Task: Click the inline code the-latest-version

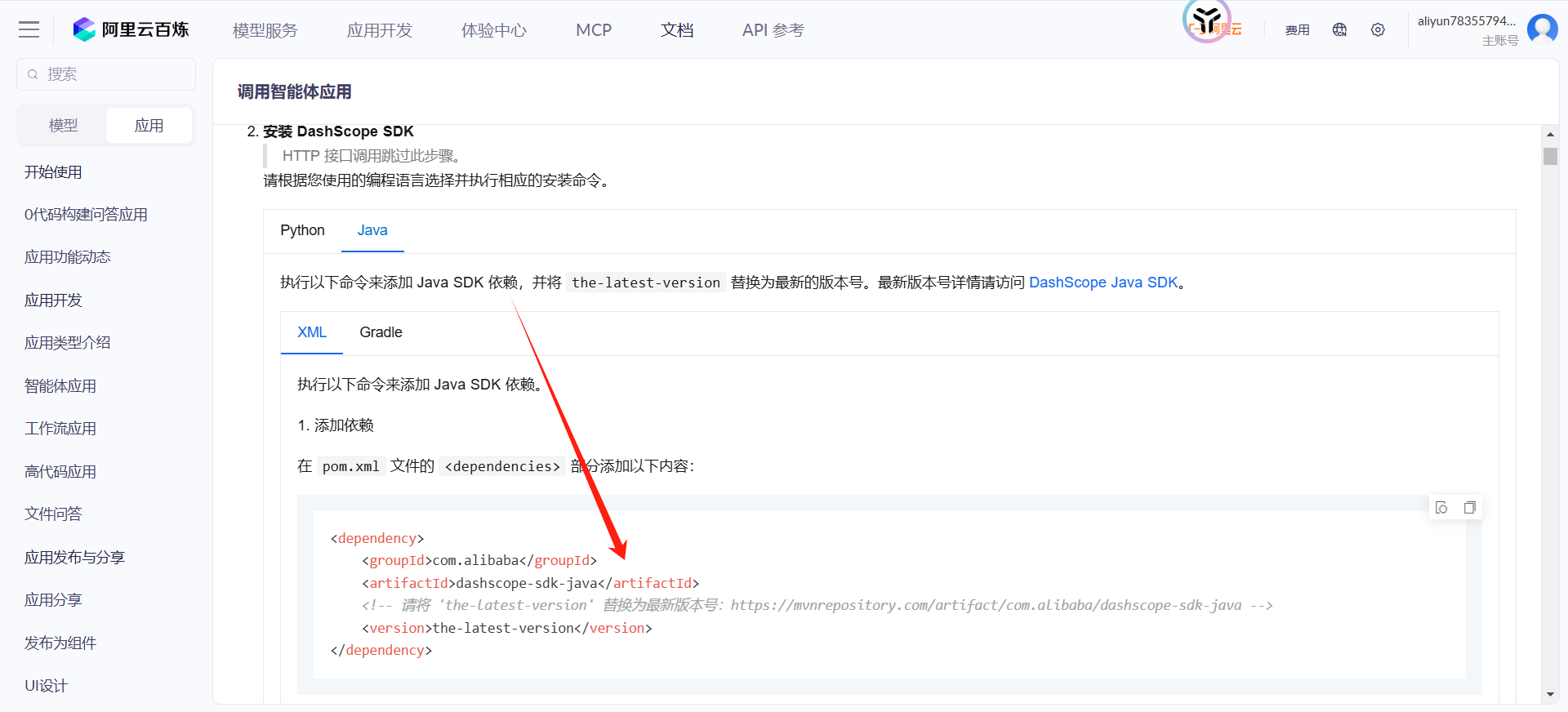Action: click(x=646, y=283)
